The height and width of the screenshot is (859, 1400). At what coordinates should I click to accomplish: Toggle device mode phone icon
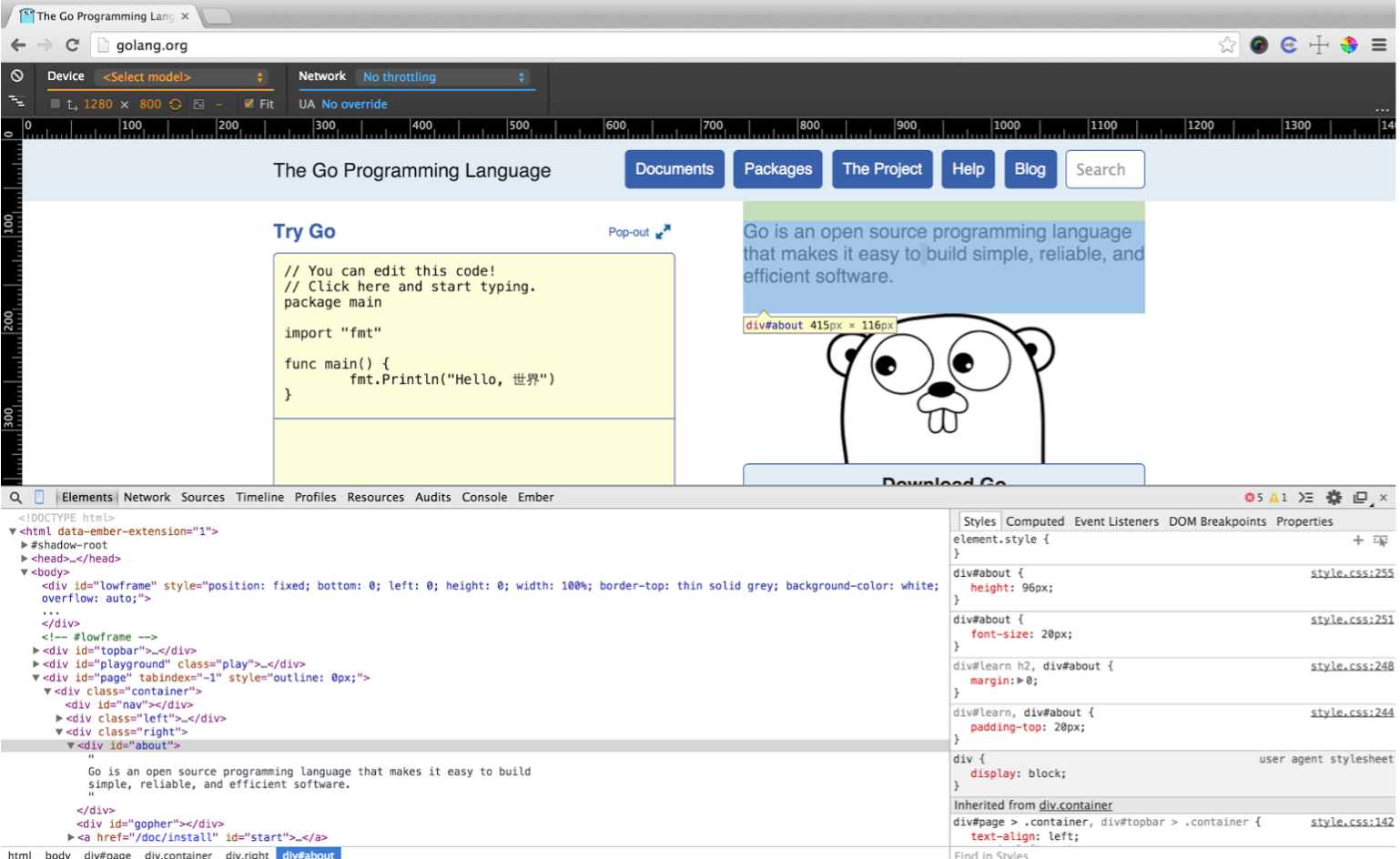pos(39,497)
